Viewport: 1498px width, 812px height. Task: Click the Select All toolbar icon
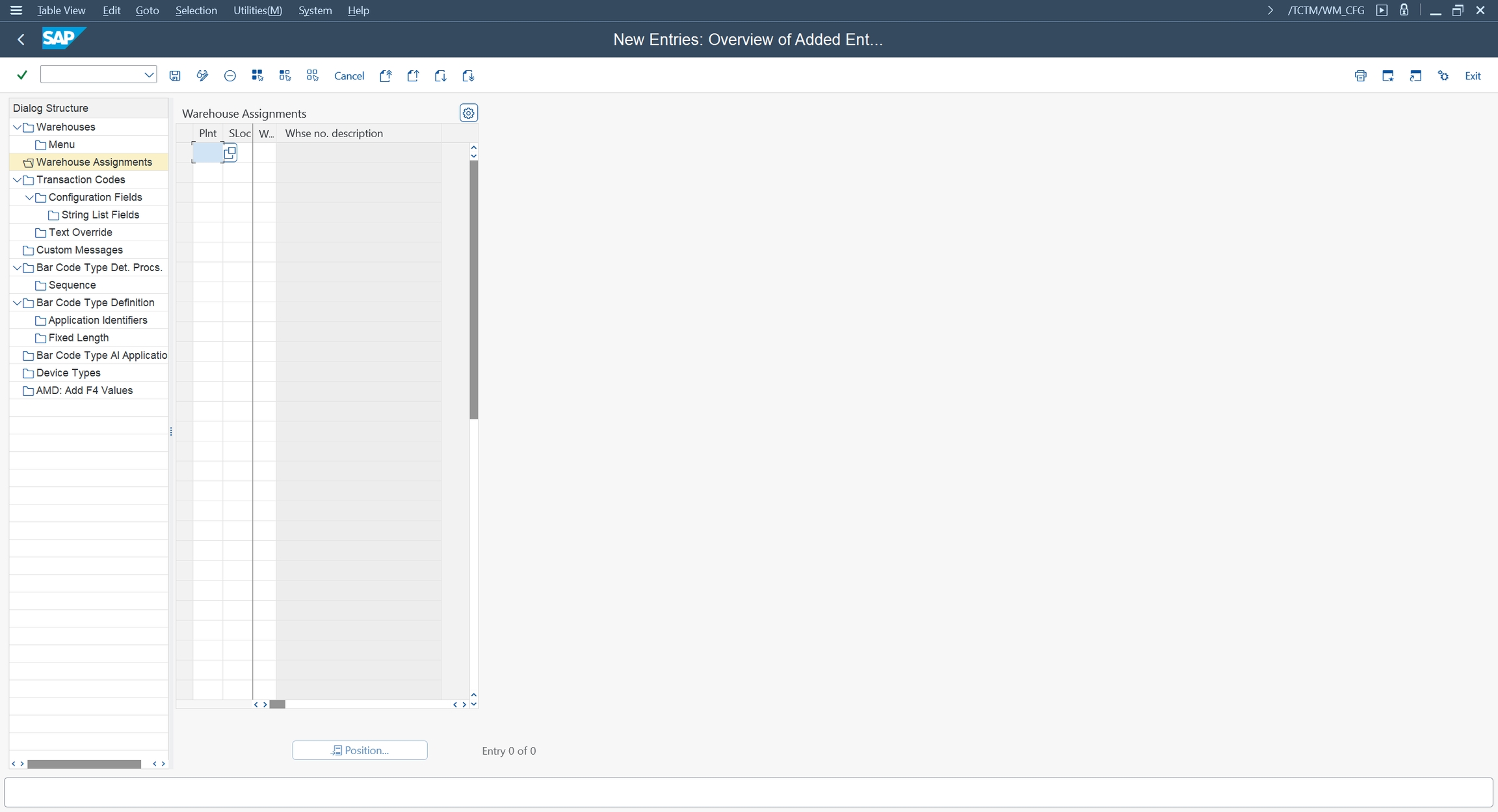(257, 76)
